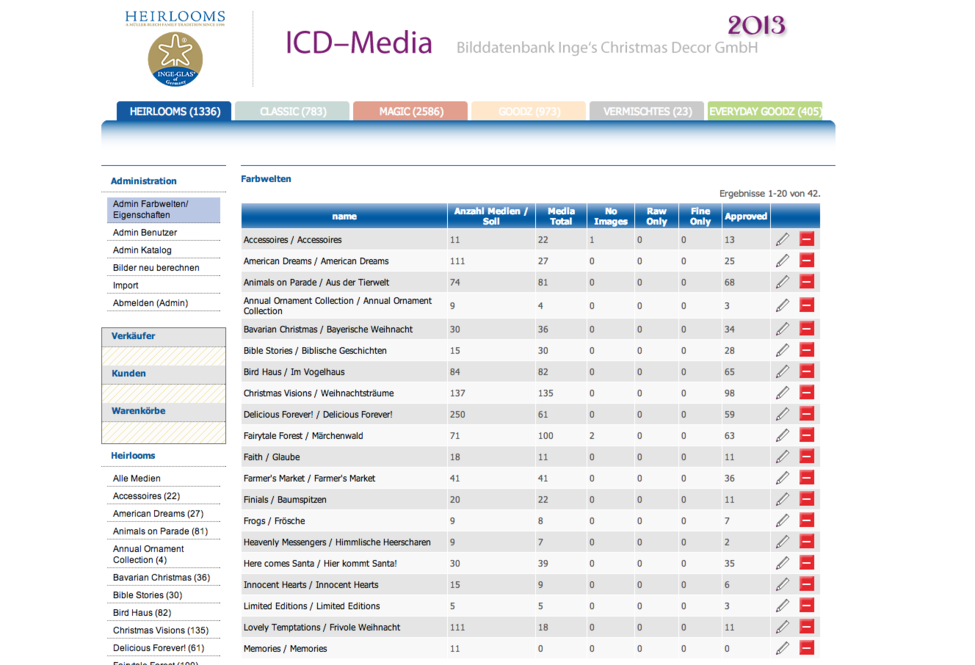This screenshot has width=975, height=665.
Task: Delete the Animals on Parade row
Action: [x=806, y=282]
